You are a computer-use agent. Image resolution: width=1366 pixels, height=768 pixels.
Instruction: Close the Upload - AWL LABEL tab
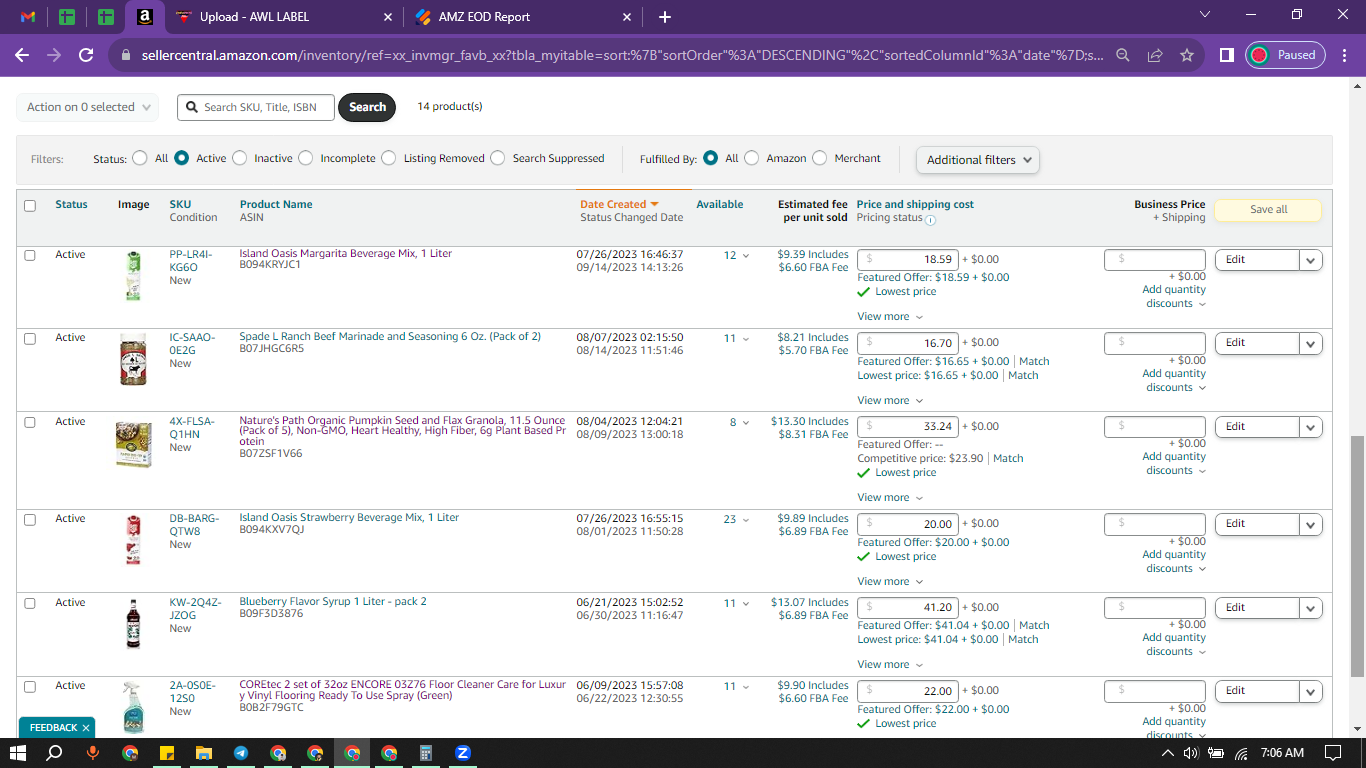[x=388, y=17]
